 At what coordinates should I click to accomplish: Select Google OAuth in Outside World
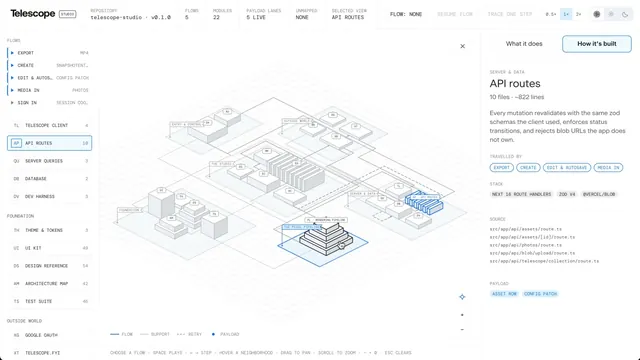tap(49, 335)
